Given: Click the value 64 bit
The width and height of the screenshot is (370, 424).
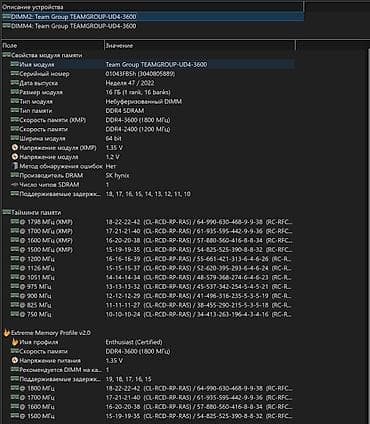Looking at the screenshot, I should tap(114, 138).
